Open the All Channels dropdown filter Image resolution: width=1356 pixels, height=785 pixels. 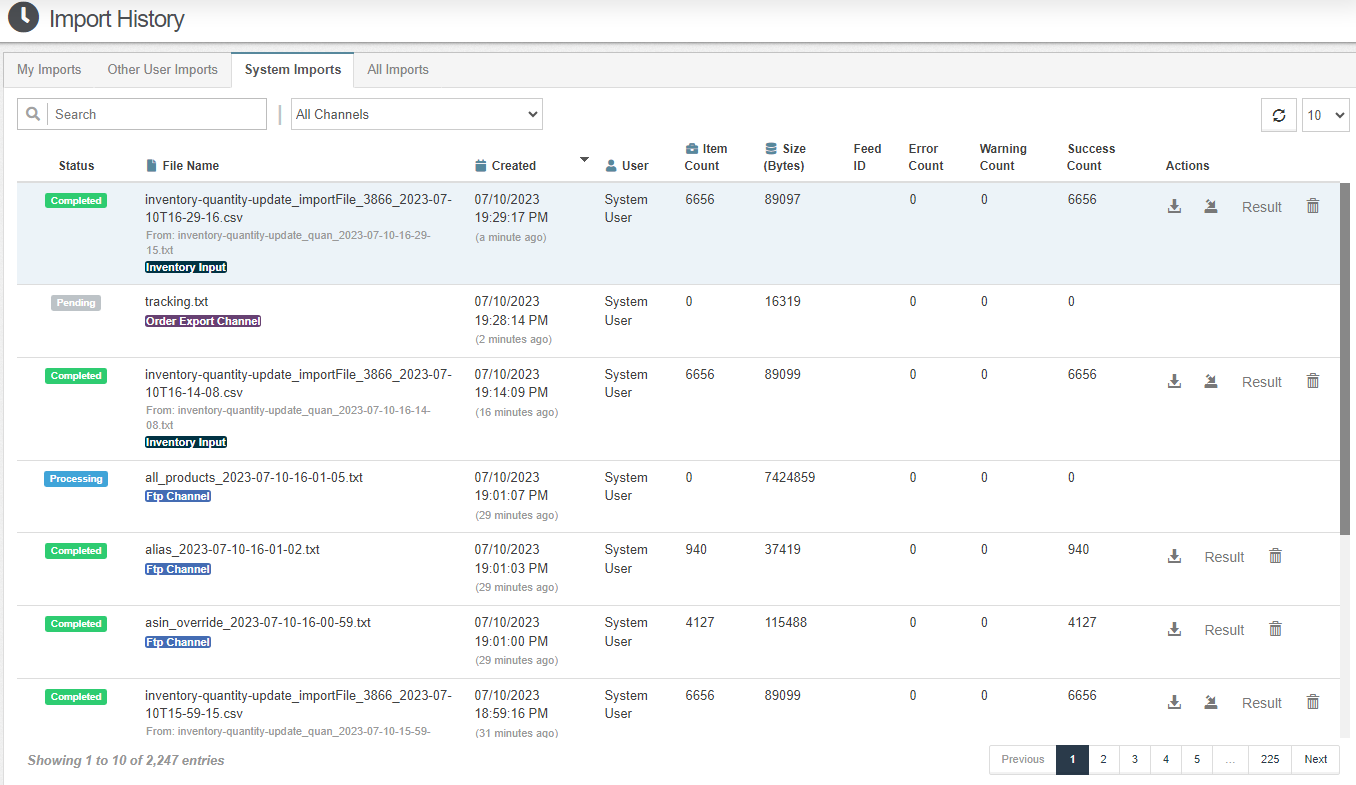(x=417, y=115)
